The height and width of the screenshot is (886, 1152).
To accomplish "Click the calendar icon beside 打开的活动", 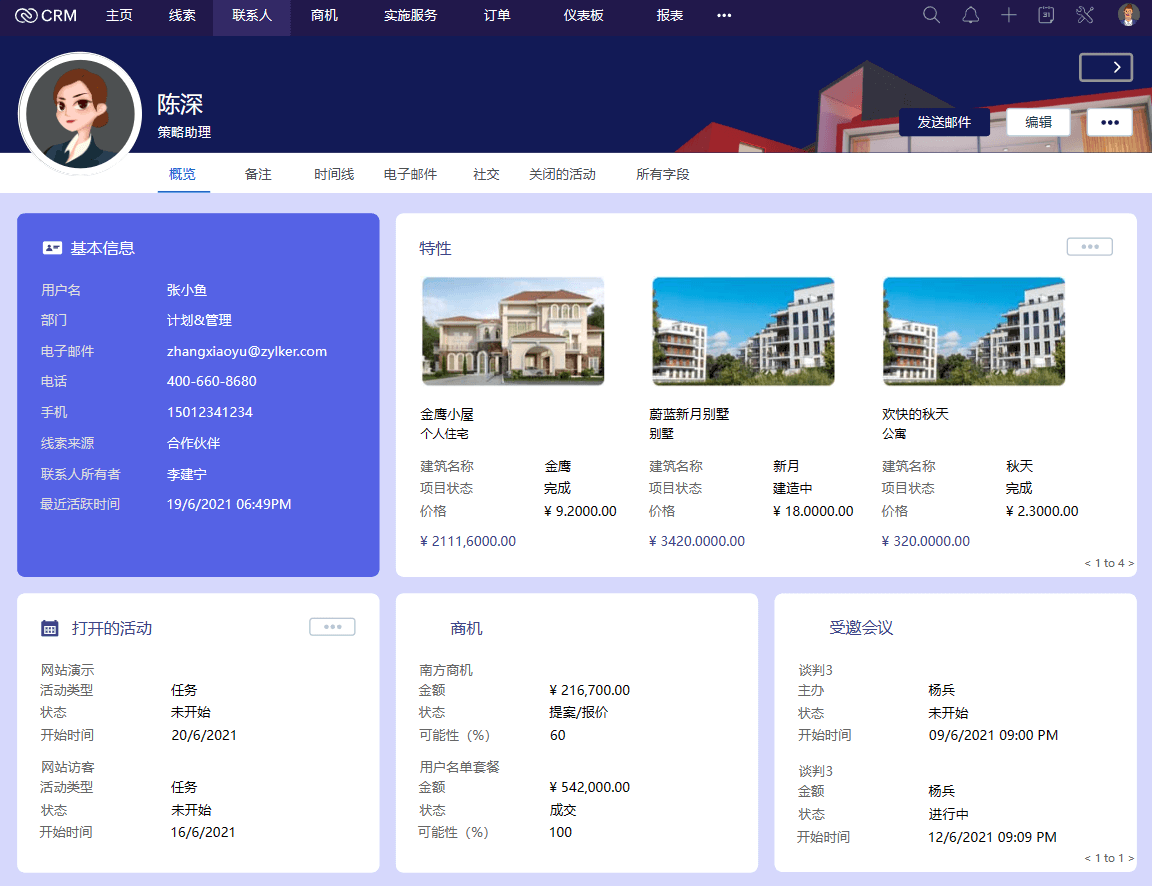I will [49, 628].
